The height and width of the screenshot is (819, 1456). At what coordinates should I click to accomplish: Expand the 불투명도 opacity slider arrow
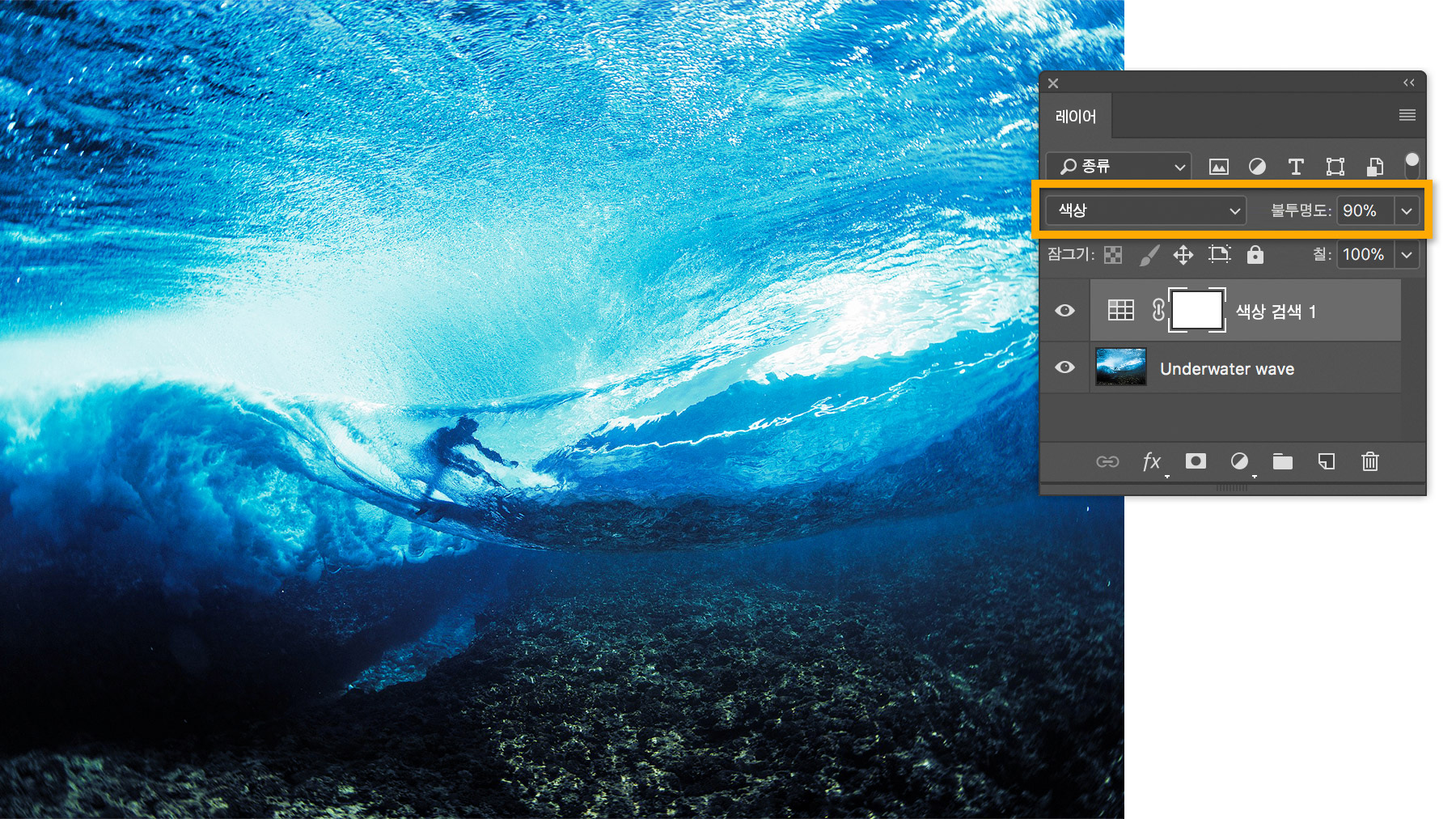pos(1407,210)
